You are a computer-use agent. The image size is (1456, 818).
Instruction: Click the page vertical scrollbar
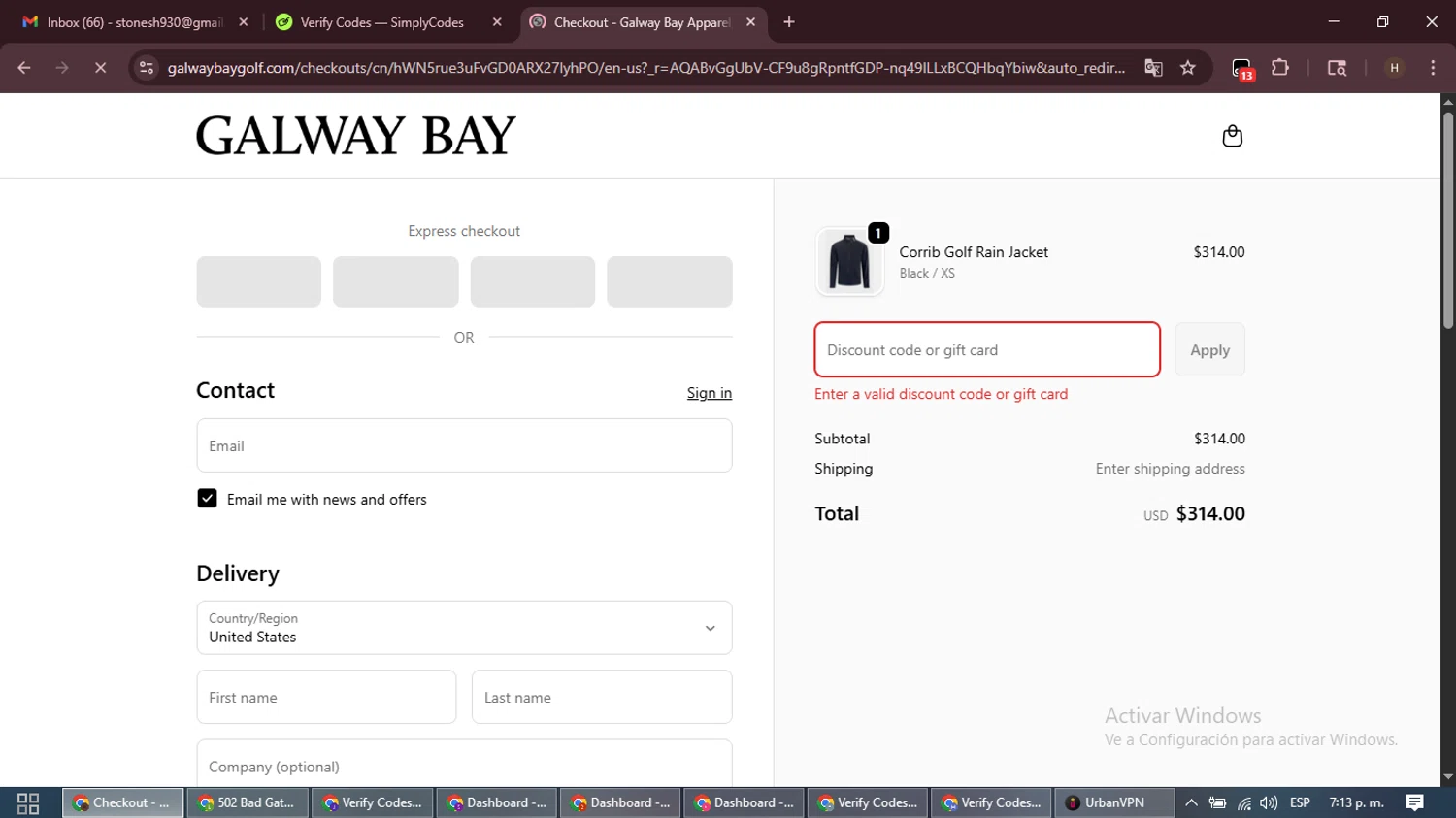pyautogui.click(x=1448, y=221)
